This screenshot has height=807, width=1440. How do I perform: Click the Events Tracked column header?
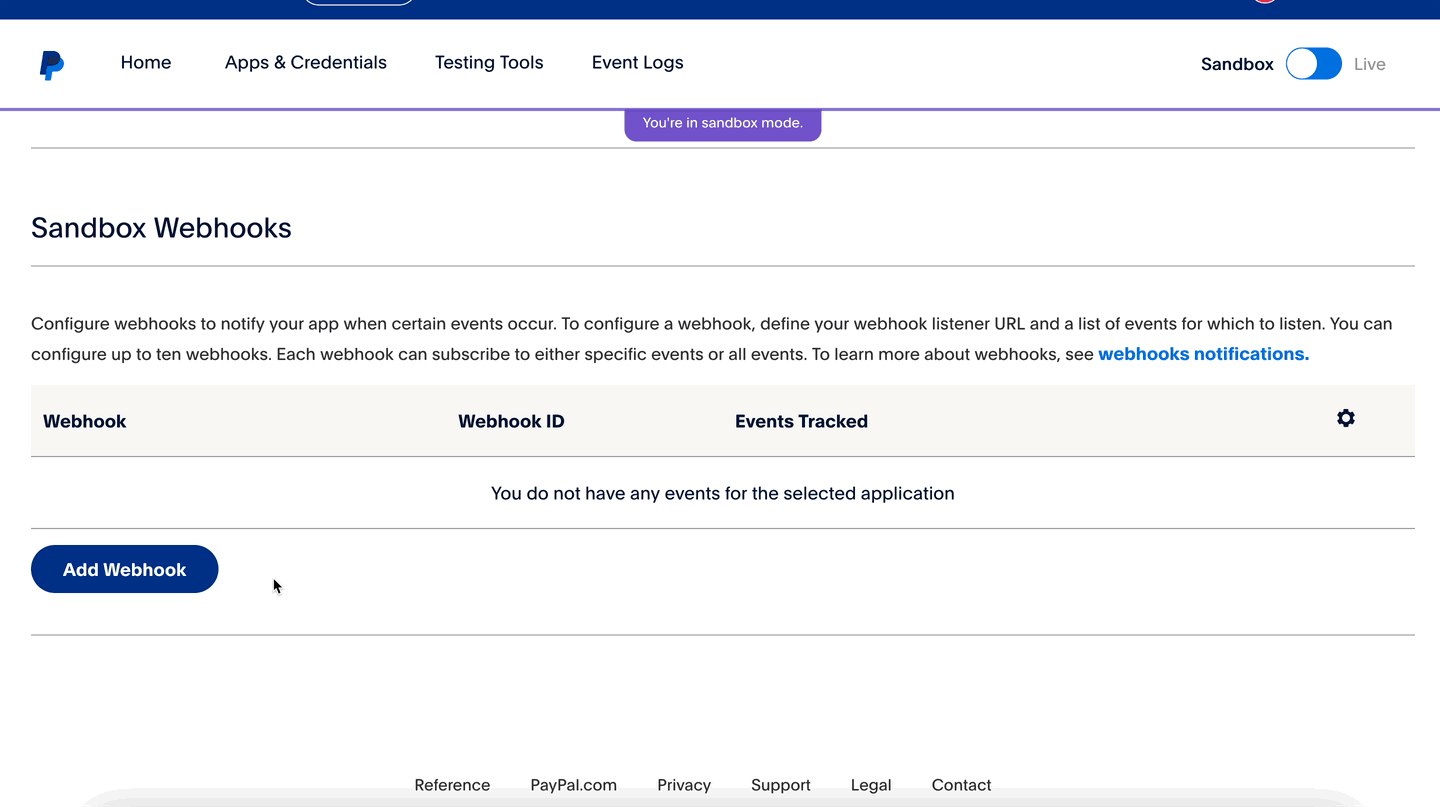[x=801, y=421]
